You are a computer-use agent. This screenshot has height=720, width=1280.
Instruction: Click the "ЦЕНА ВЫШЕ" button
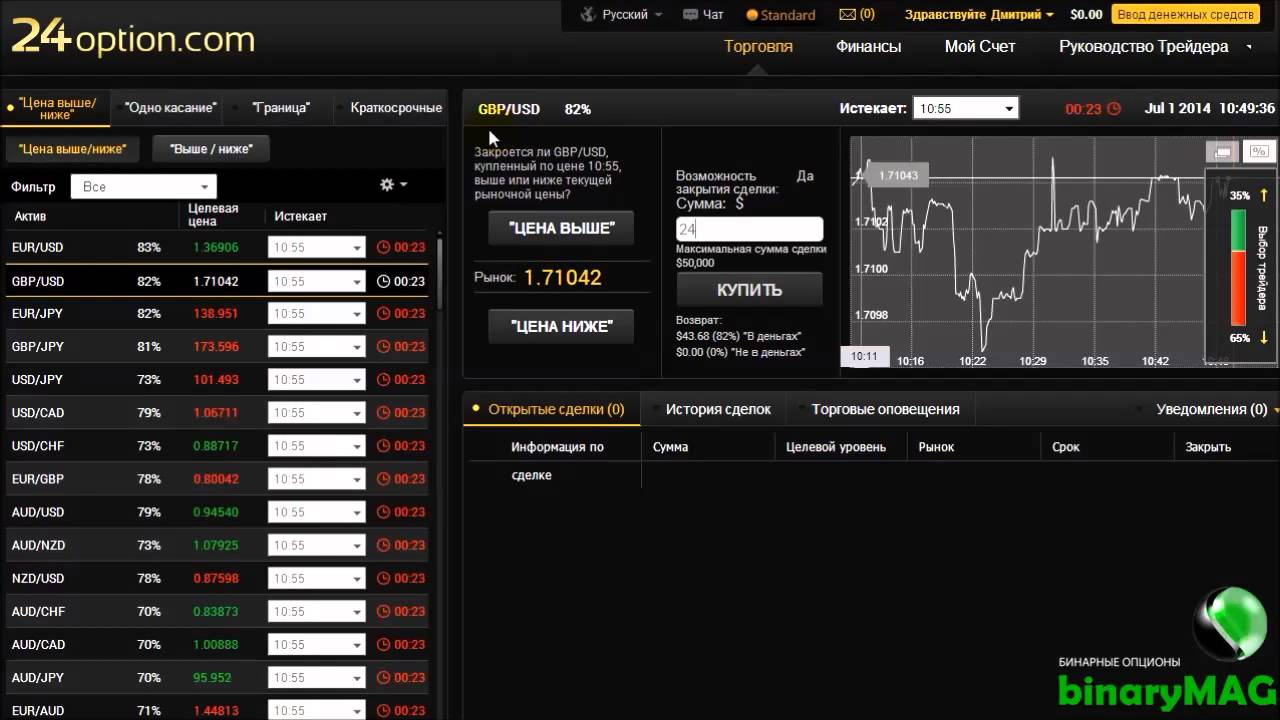point(561,228)
